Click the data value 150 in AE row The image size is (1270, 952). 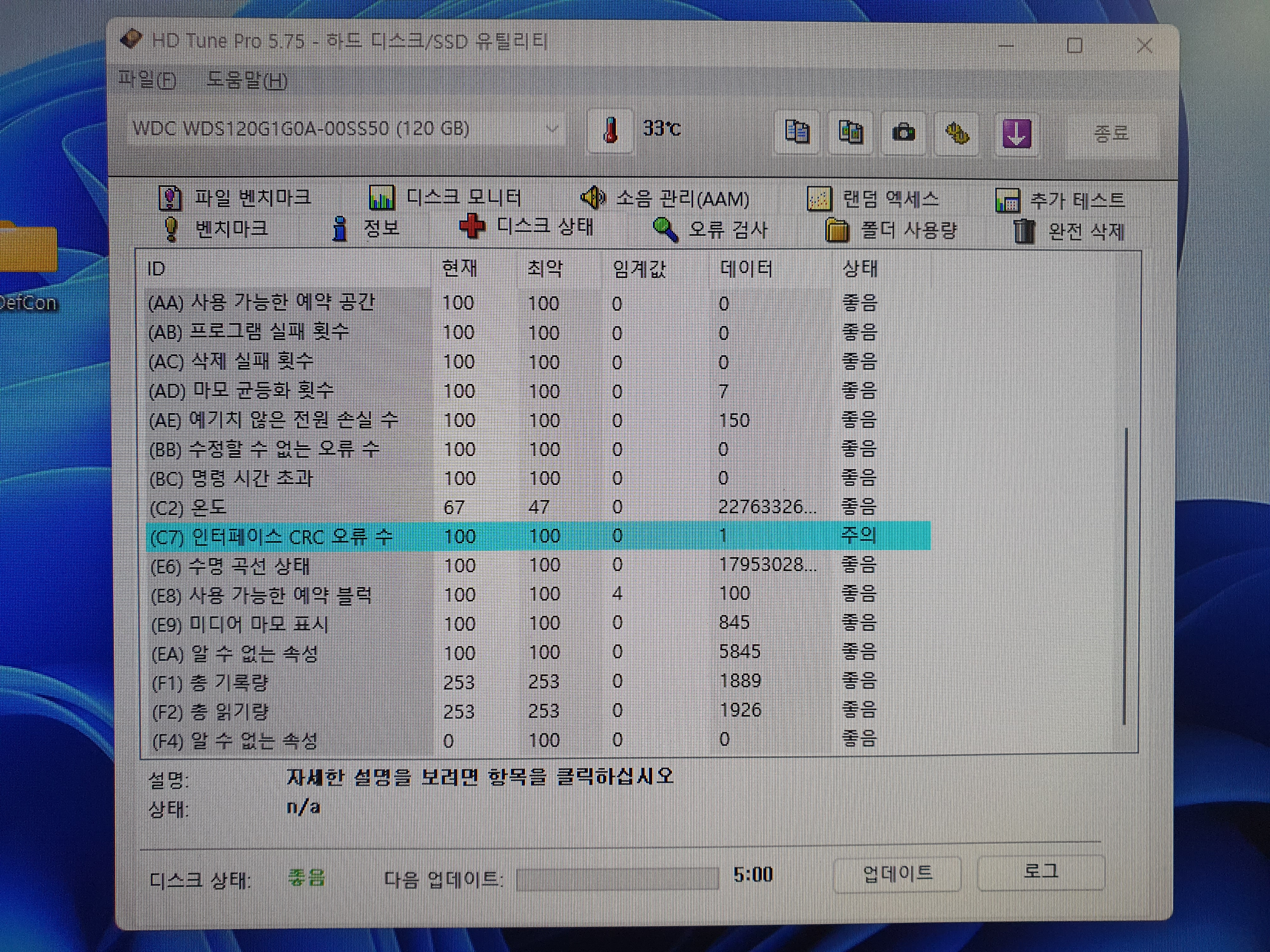pyautogui.click(x=734, y=420)
